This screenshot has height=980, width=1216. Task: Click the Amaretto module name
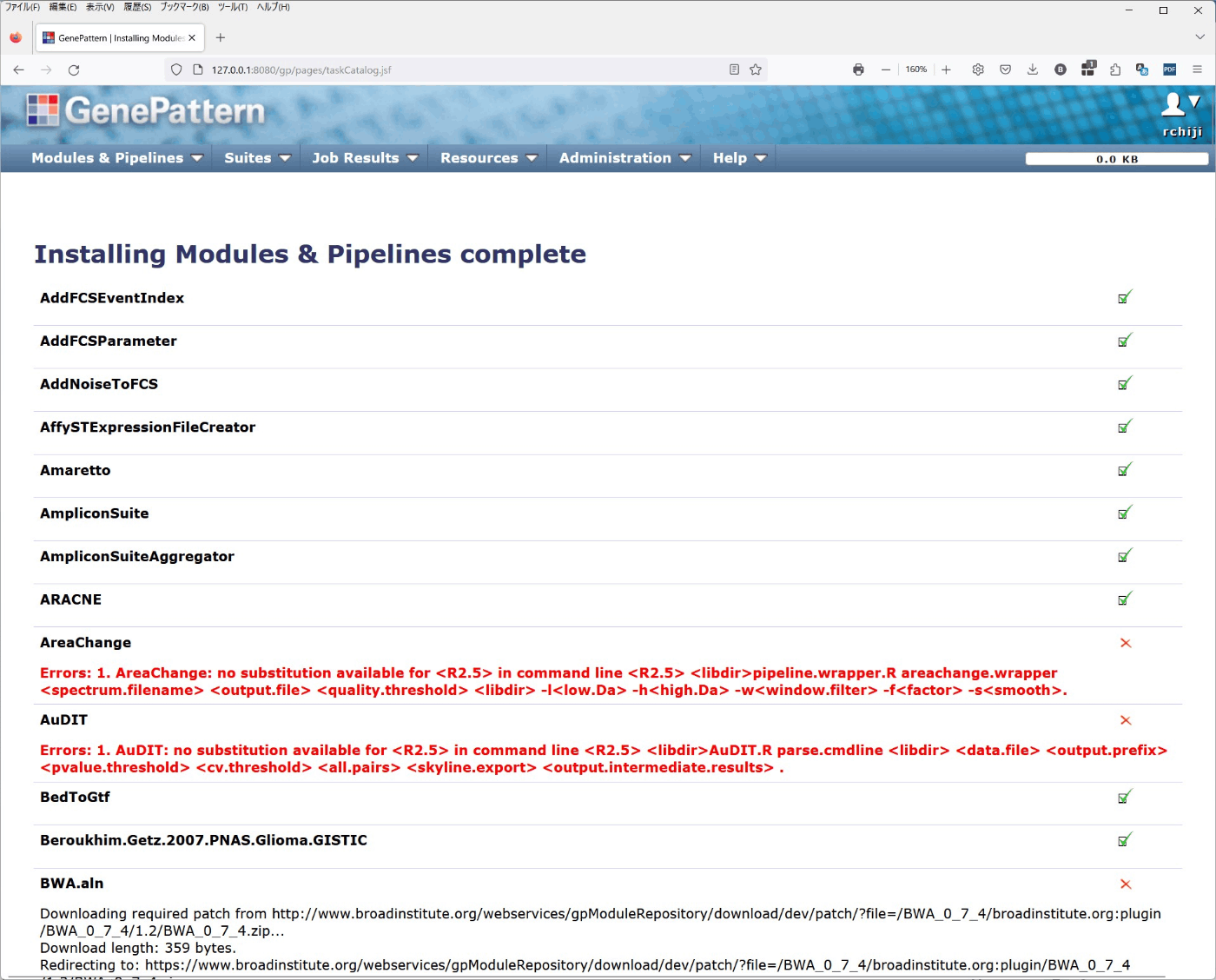[76, 470]
